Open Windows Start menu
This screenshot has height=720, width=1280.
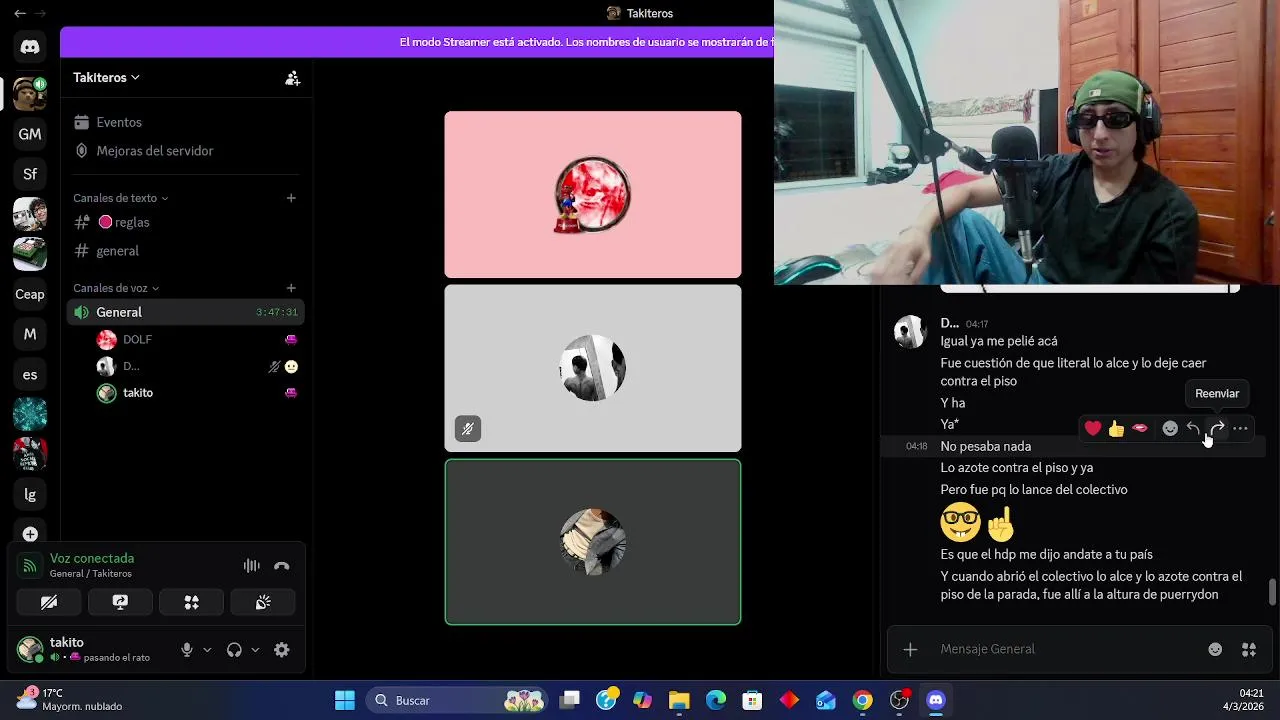[345, 700]
